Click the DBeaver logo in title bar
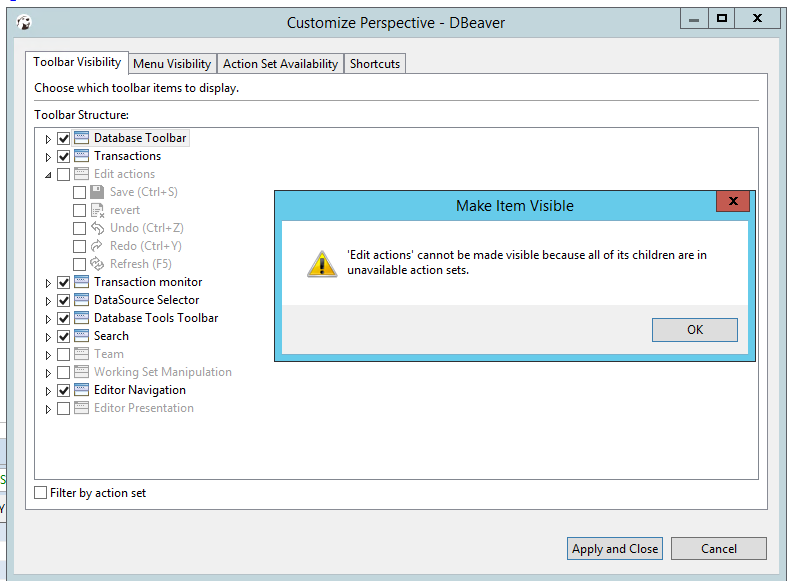Image resolution: width=787 pixels, height=581 pixels. pos(24,23)
